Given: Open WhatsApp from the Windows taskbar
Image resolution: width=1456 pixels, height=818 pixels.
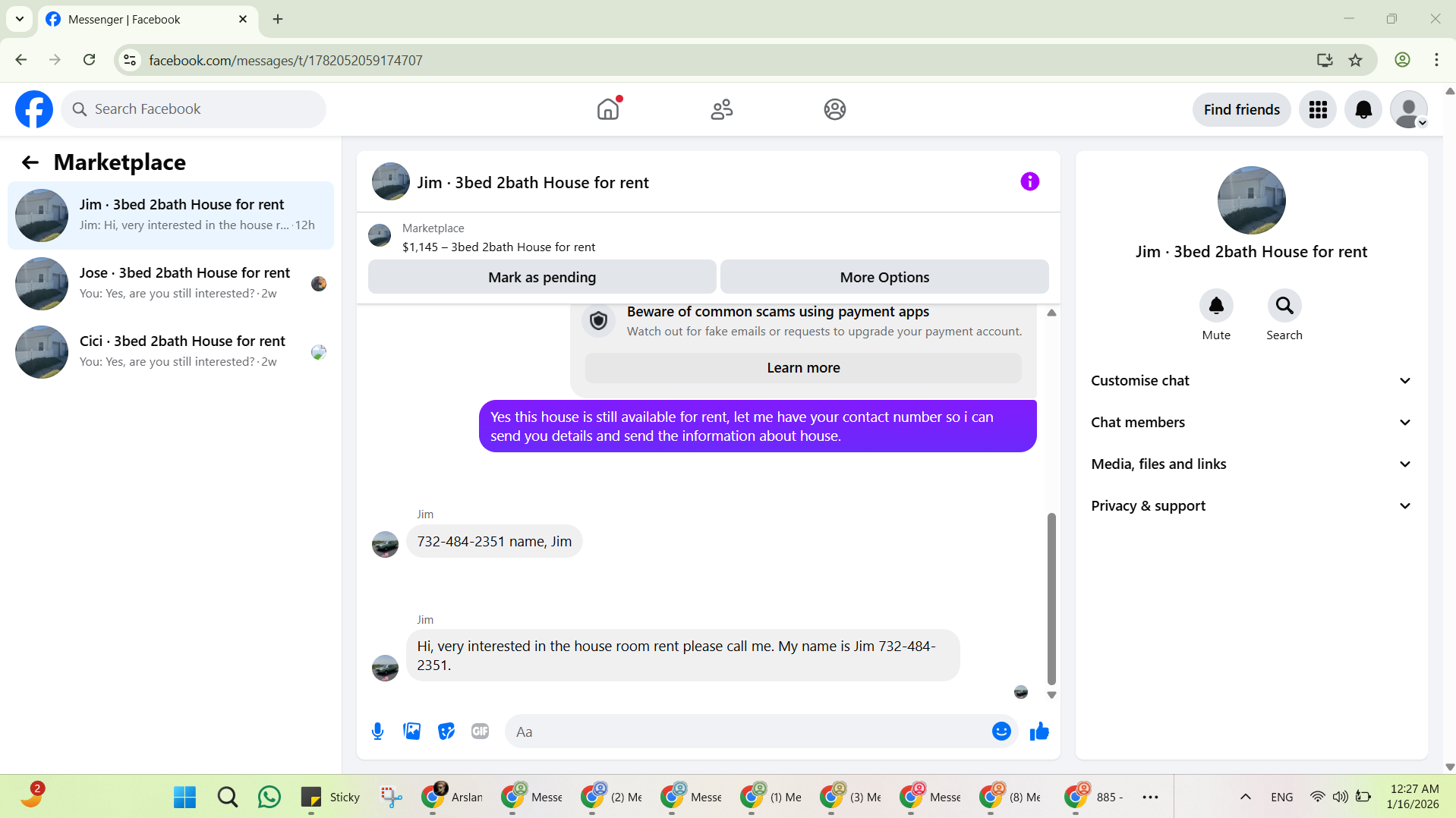Looking at the screenshot, I should pyautogui.click(x=269, y=797).
